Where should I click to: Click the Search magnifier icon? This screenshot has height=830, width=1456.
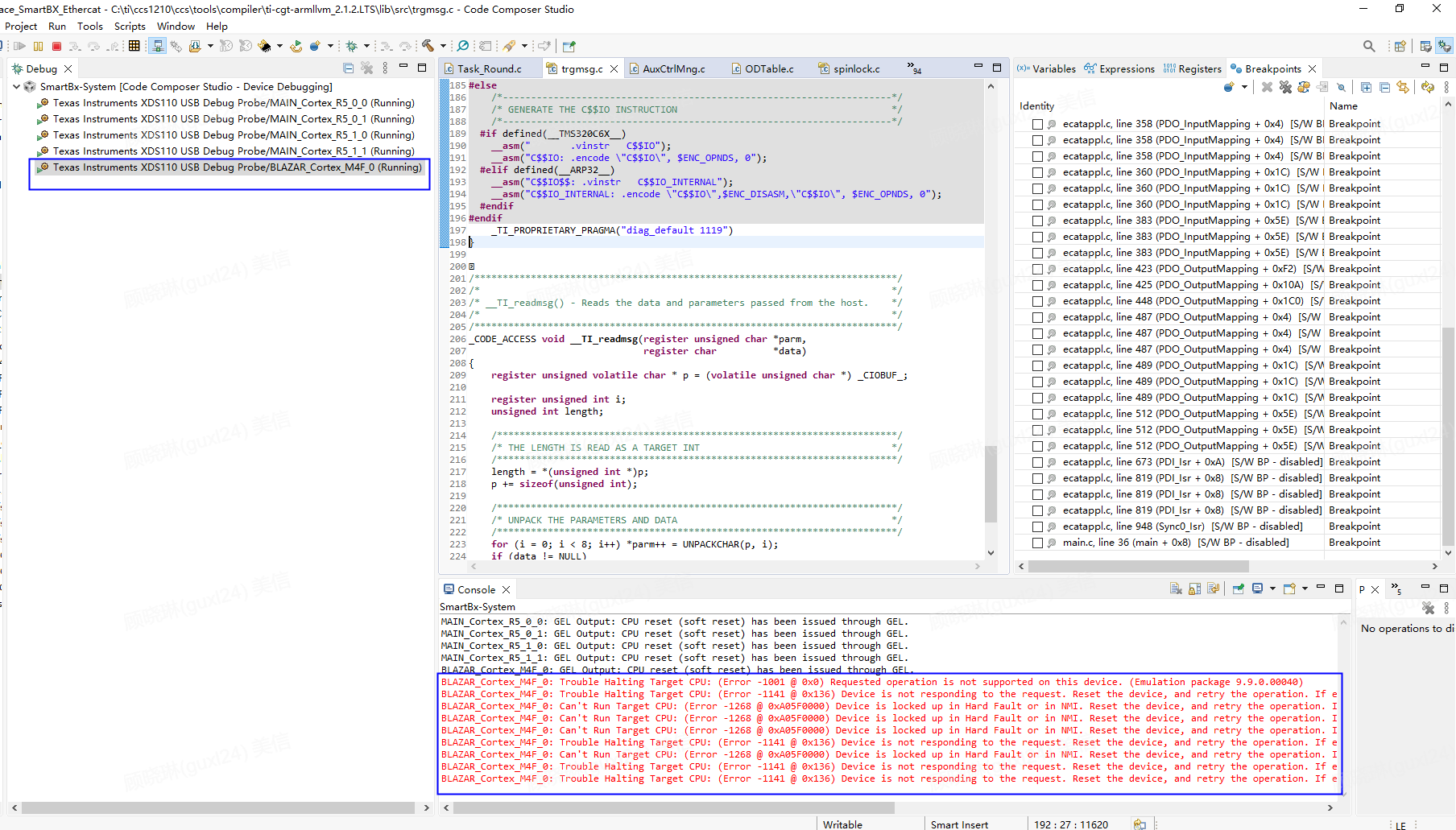pyautogui.click(x=1369, y=46)
